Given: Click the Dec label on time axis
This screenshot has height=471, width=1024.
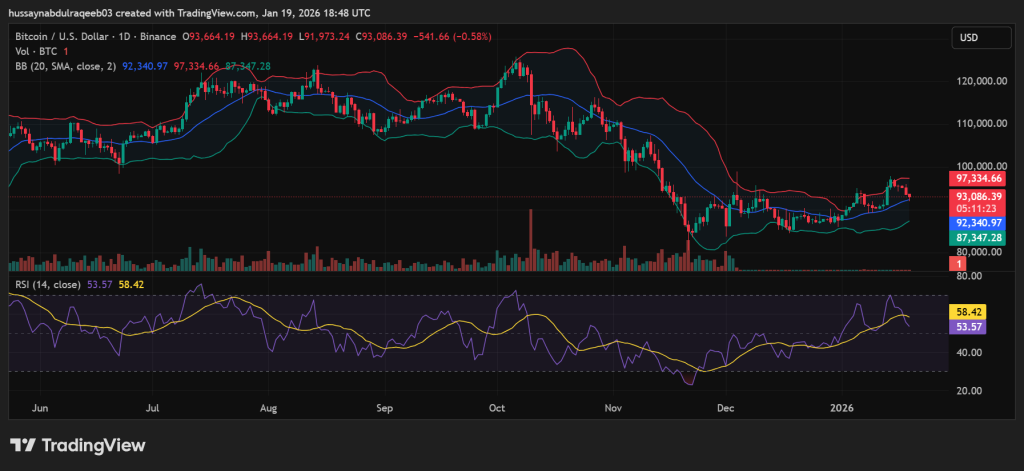Looking at the screenshot, I should point(727,408).
